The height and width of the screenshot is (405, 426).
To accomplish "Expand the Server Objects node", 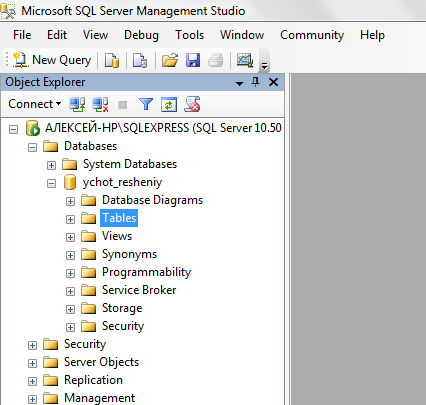I will [32, 363].
